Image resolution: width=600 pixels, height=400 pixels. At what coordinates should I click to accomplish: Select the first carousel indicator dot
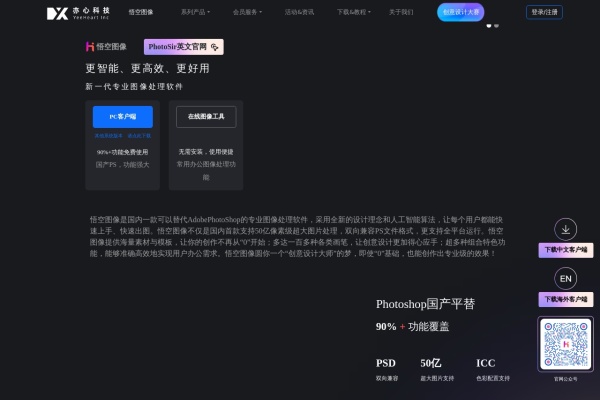(489, 26)
